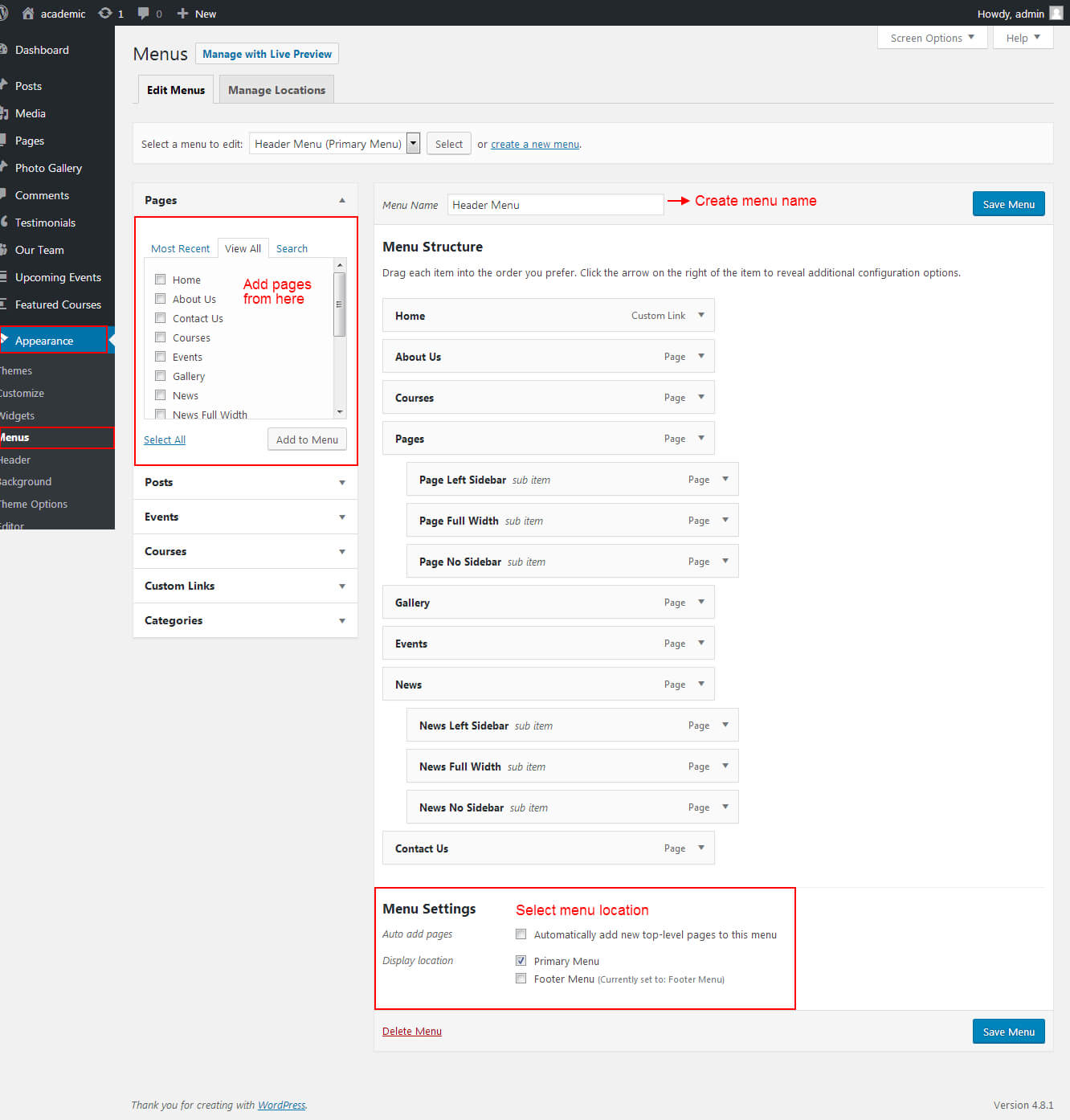The image size is (1070, 1120).
Task: Switch to the Manage Locations tab
Action: point(276,90)
